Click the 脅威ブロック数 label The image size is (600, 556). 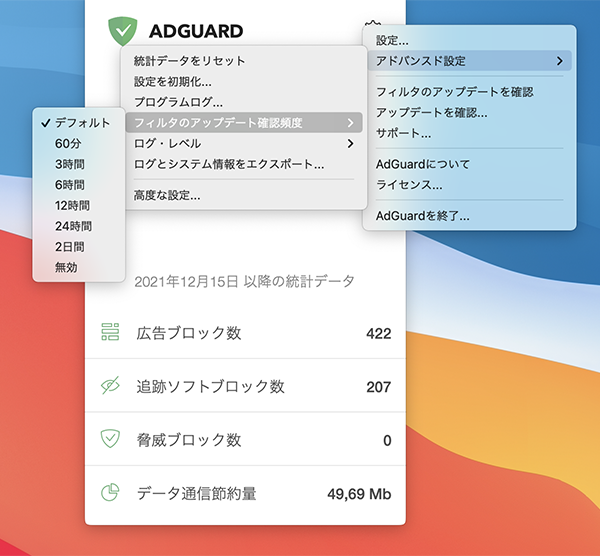tap(189, 440)
